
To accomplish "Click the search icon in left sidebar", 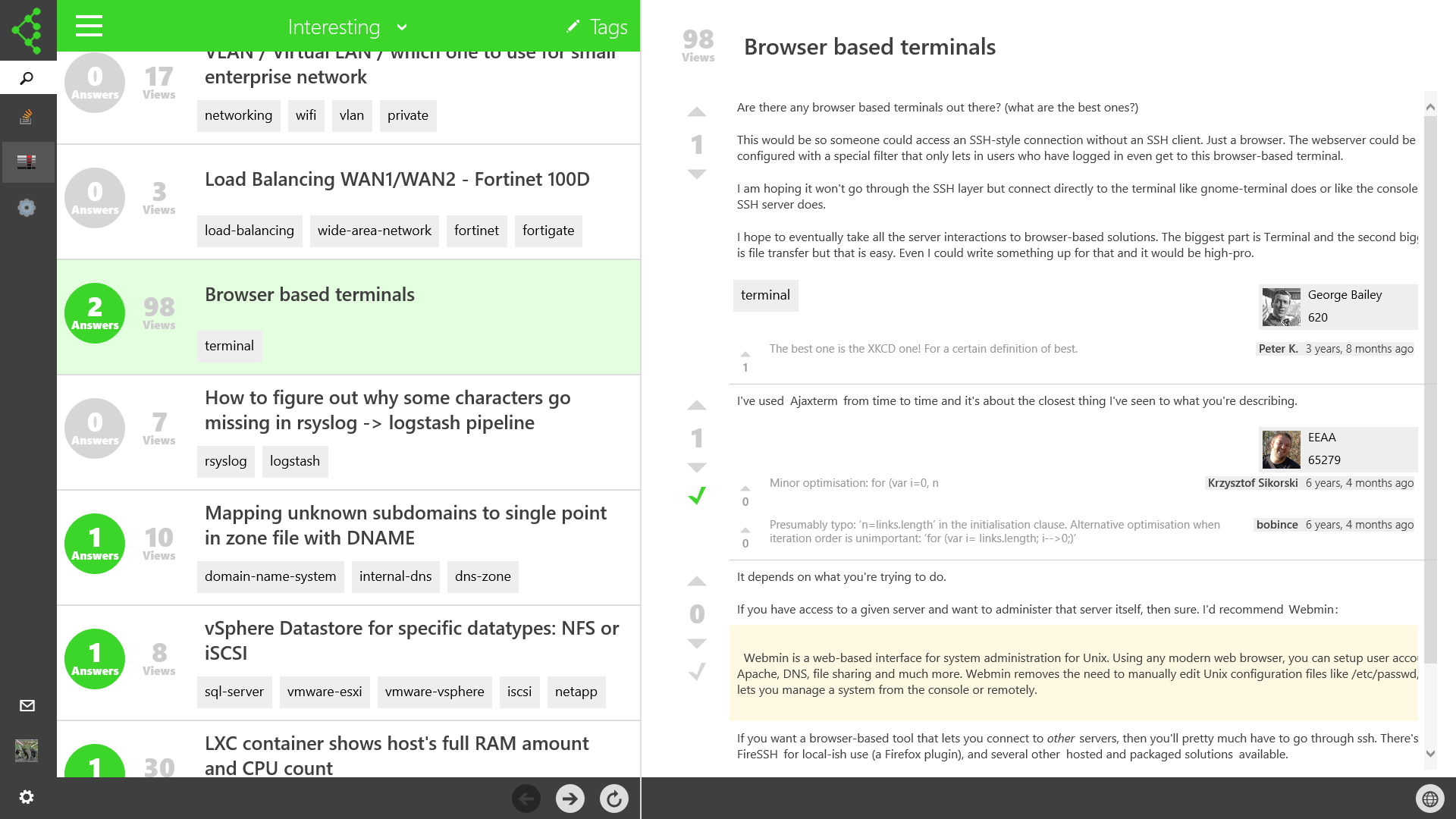I will pyautogui.click(x=27, y=77).
